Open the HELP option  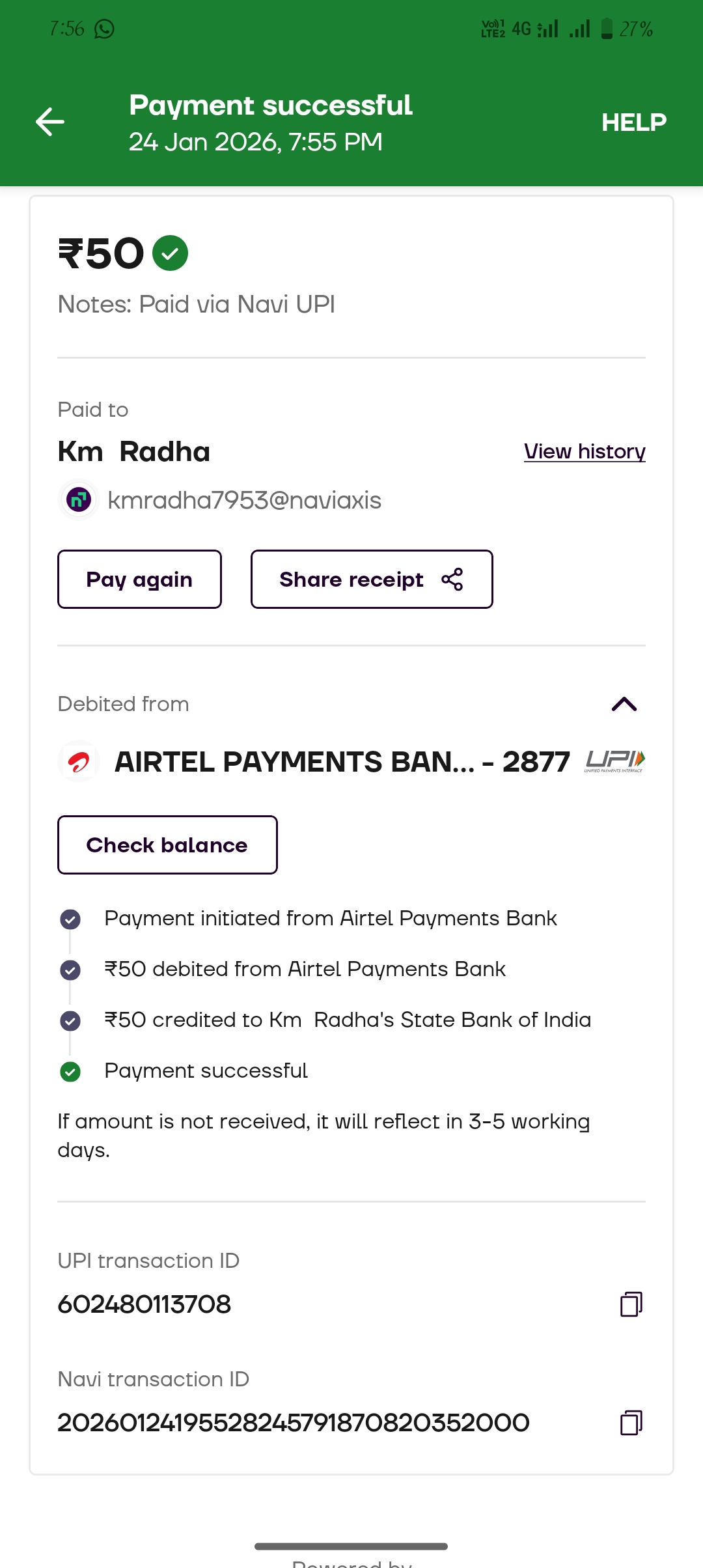633,122
